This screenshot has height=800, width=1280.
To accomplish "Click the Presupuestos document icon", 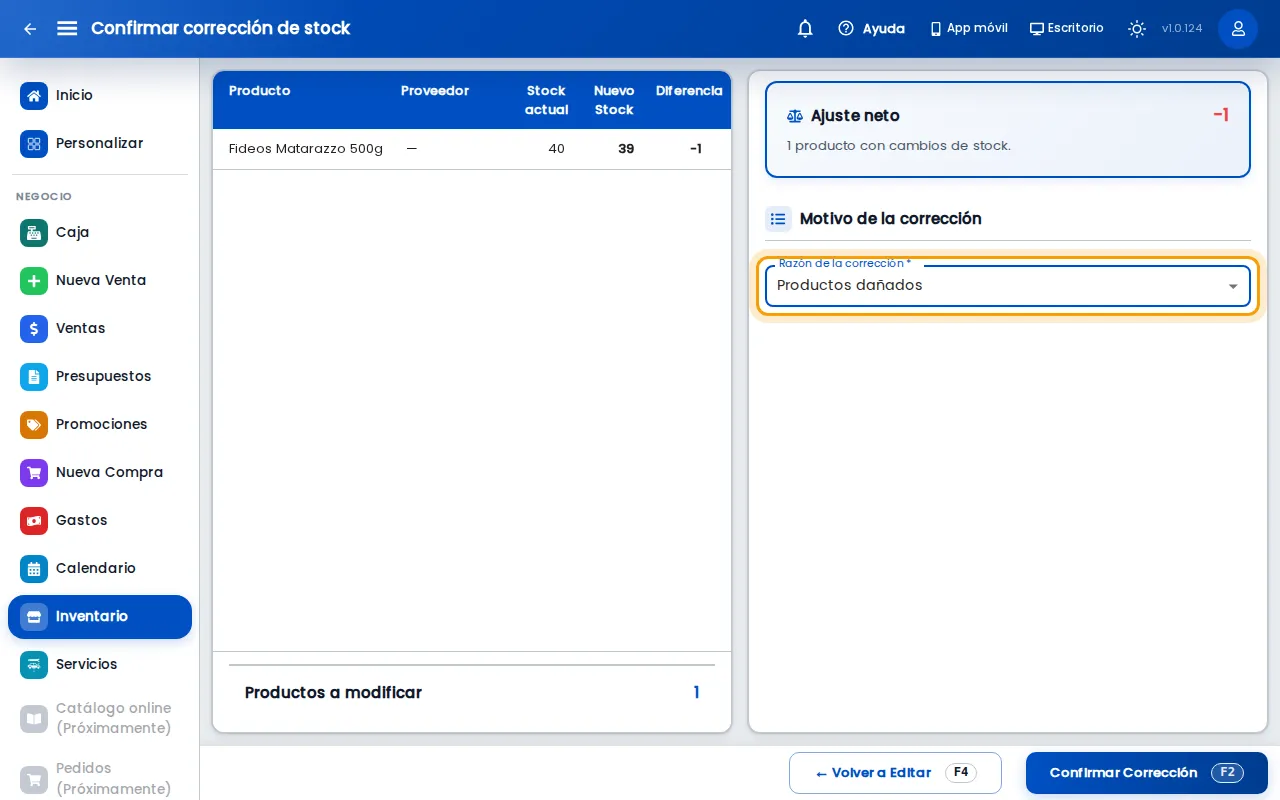I will point(34,377).
